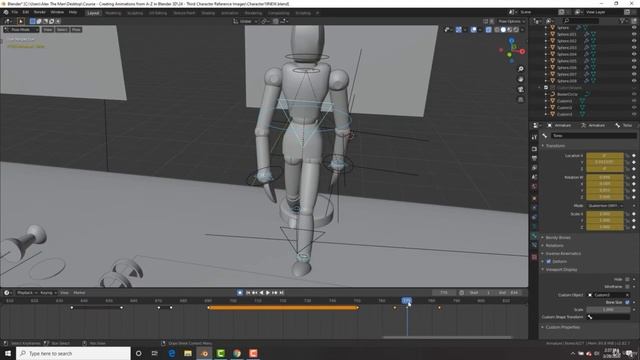Open the Output properties tab
The image size is (640, 360).
pos(534,158)
